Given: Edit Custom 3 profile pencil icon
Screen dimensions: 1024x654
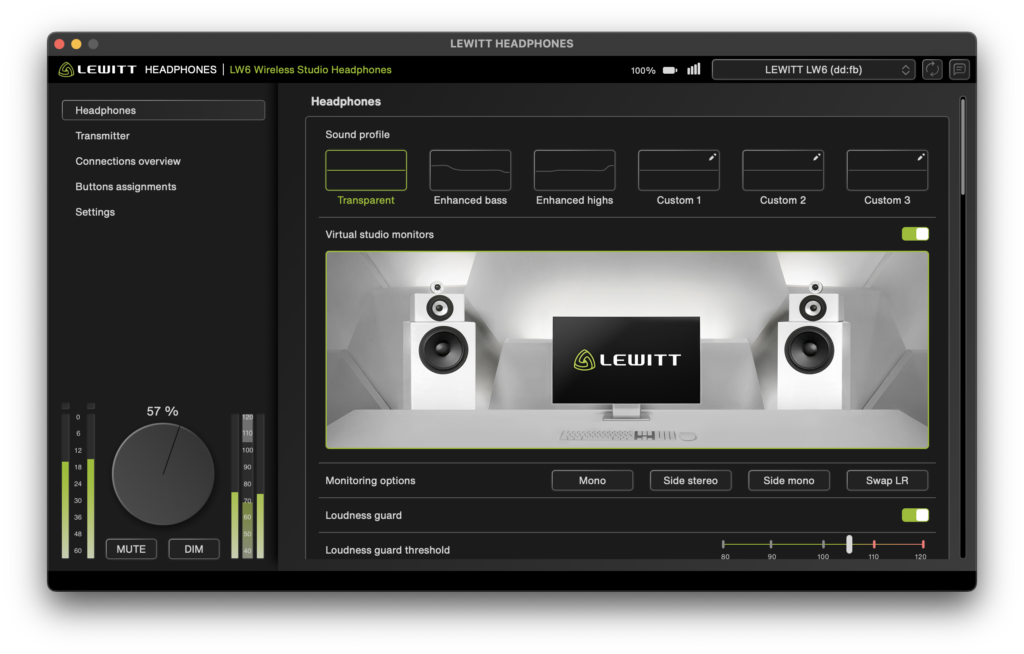Looking at the screenshot, I should point(921,157).
